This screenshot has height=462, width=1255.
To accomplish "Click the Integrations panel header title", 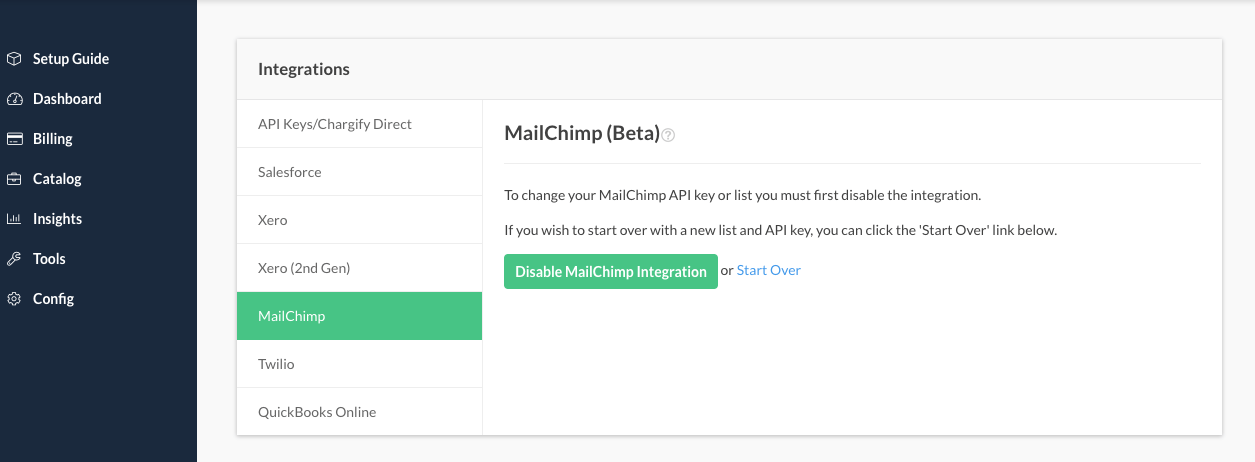I will coord(304,69).
